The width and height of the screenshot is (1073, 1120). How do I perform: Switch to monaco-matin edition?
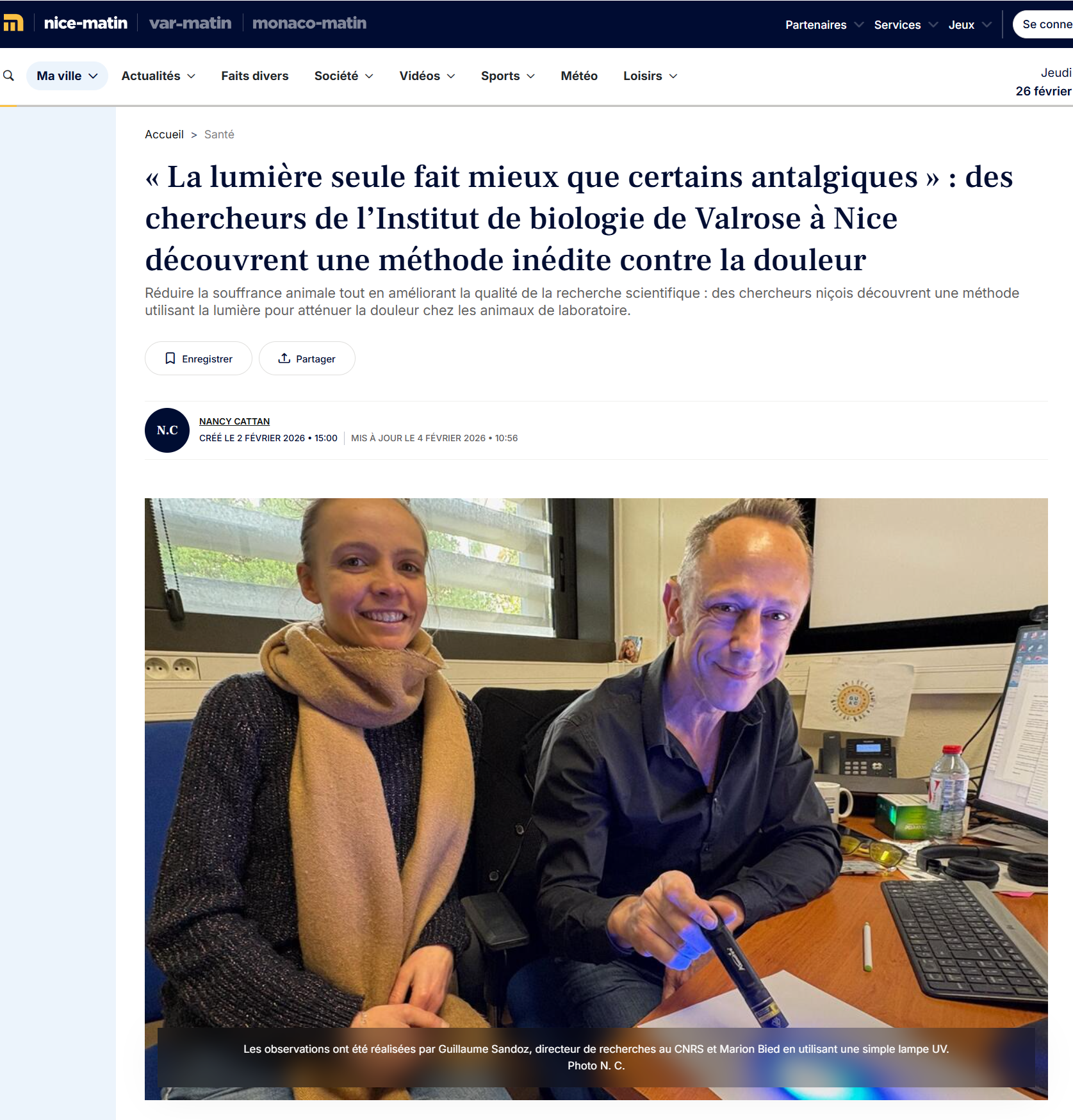(x=309, y=23)
